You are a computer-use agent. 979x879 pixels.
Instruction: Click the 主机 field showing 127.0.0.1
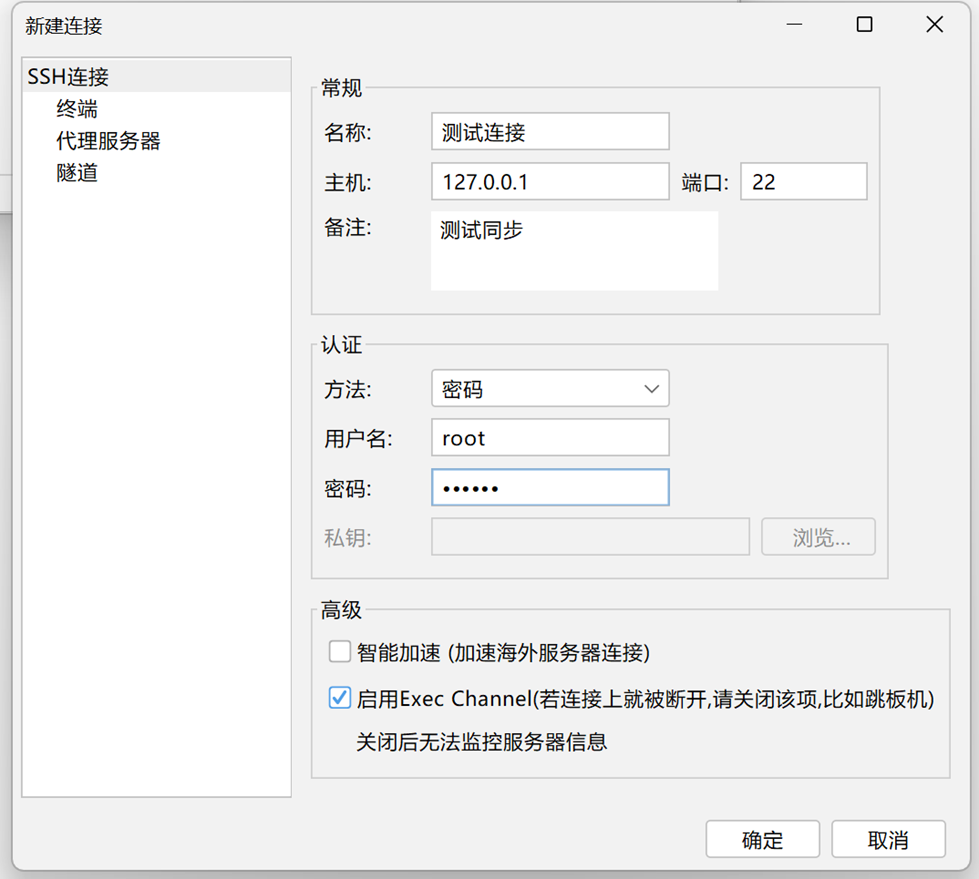[x=550, y=183]
